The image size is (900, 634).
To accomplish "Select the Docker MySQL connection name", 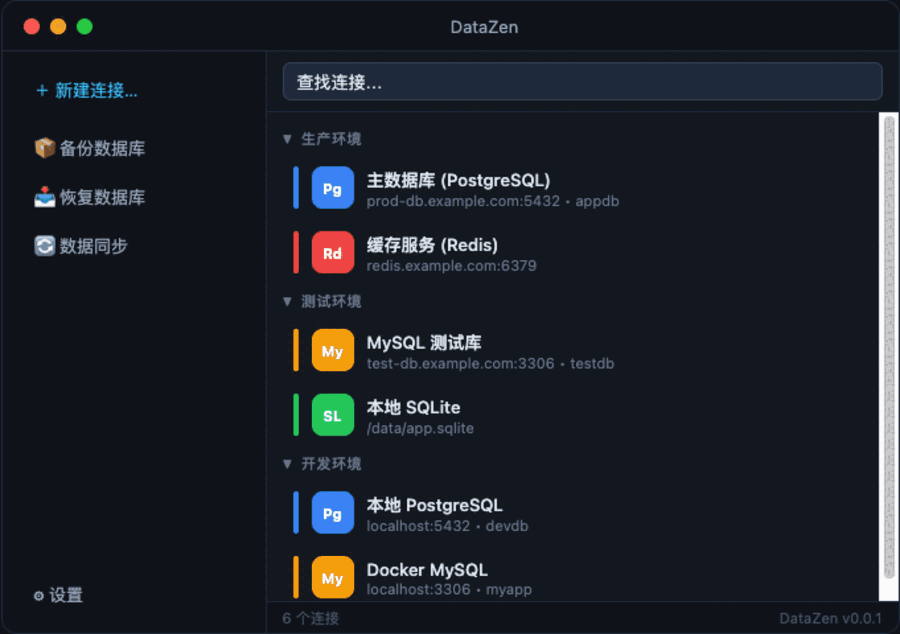I will coord(427,570).
